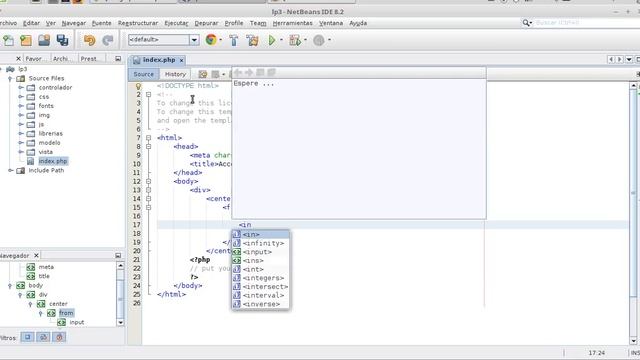Open the Editar menu

31,23
